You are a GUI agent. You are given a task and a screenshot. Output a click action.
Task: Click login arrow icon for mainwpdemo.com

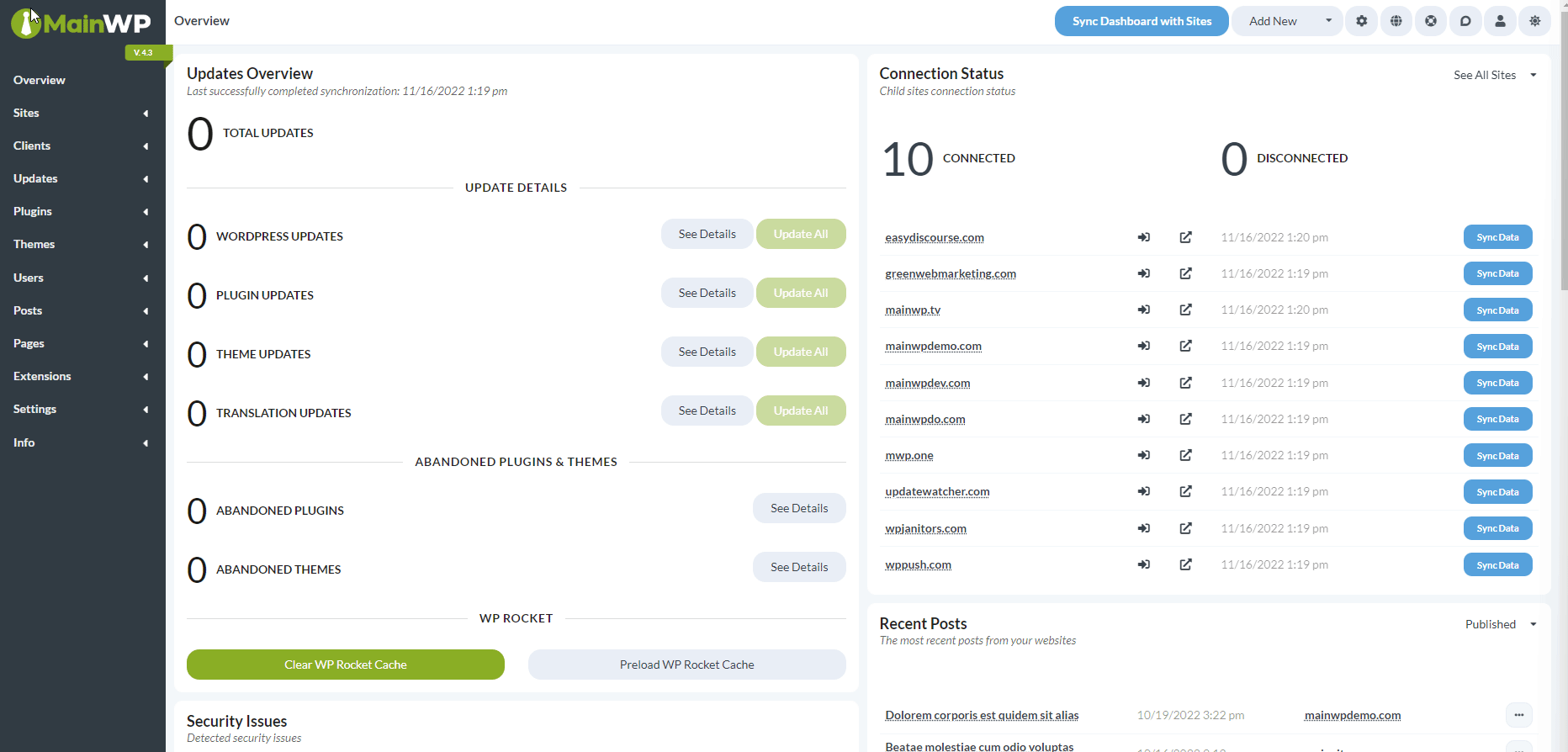(1144, 346)
